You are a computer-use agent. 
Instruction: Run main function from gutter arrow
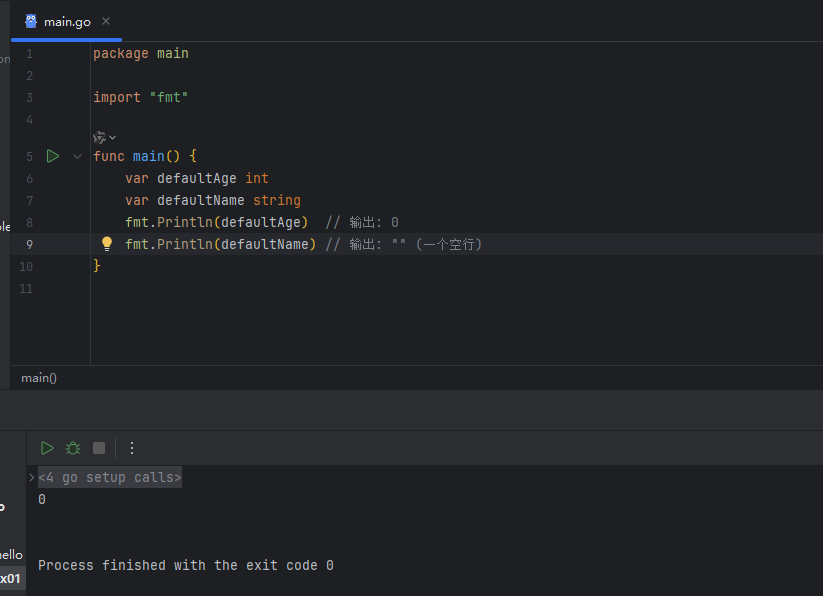pos(52,156)
